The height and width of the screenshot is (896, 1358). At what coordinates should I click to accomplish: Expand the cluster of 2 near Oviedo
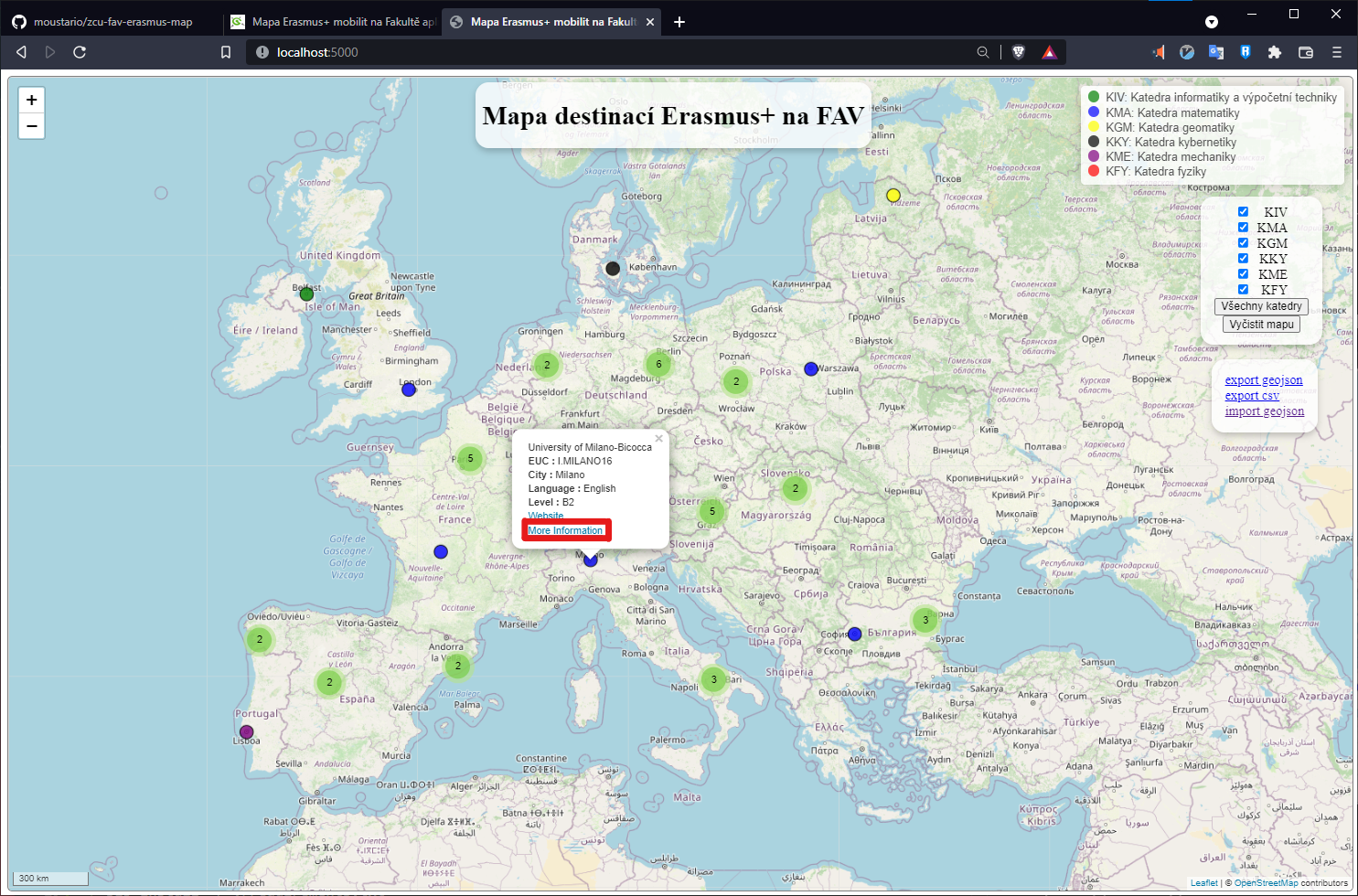(260, 640)
